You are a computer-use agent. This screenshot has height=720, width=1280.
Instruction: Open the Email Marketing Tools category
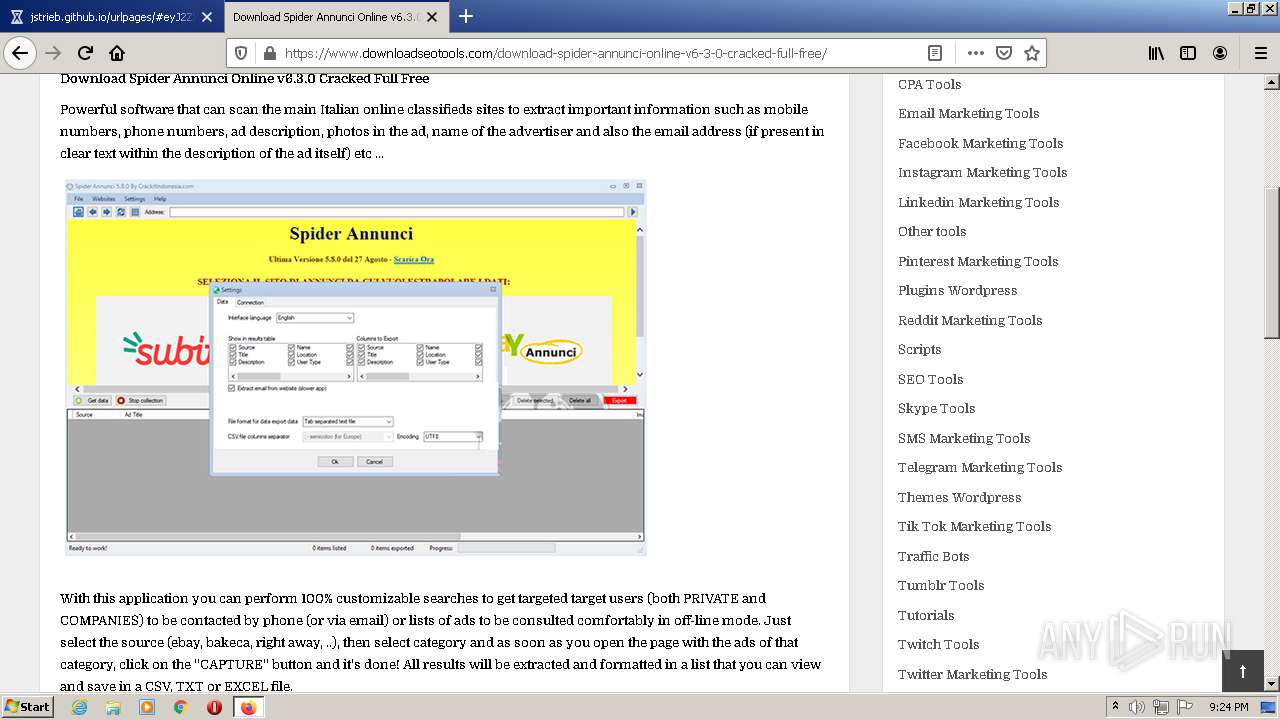coord(968,113)
